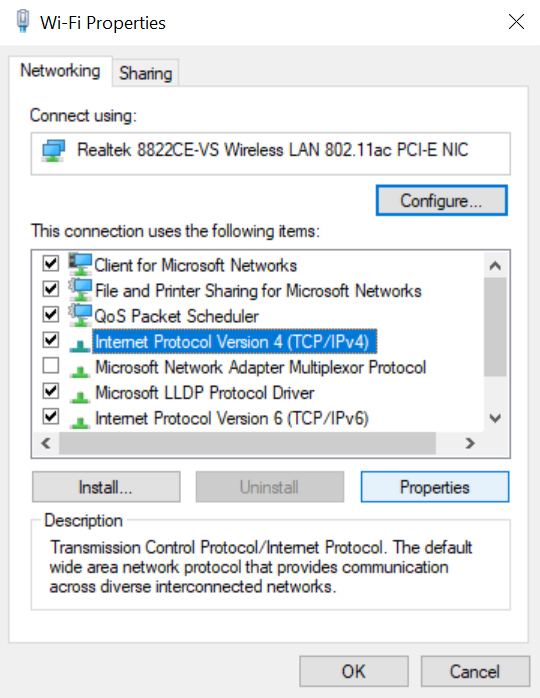
Task: Open Properties for selected item
Action: 434,487
